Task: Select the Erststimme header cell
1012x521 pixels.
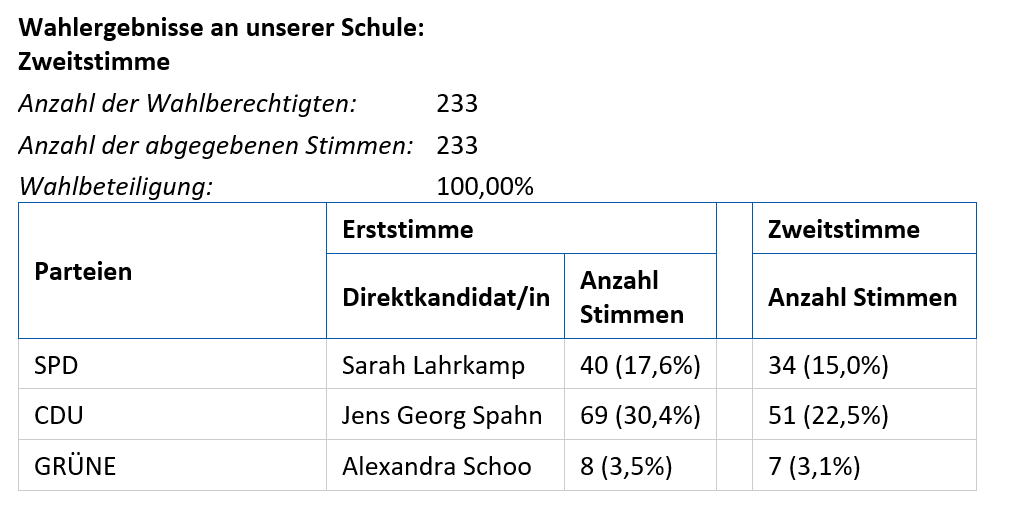Action: [x=521, y=229]
